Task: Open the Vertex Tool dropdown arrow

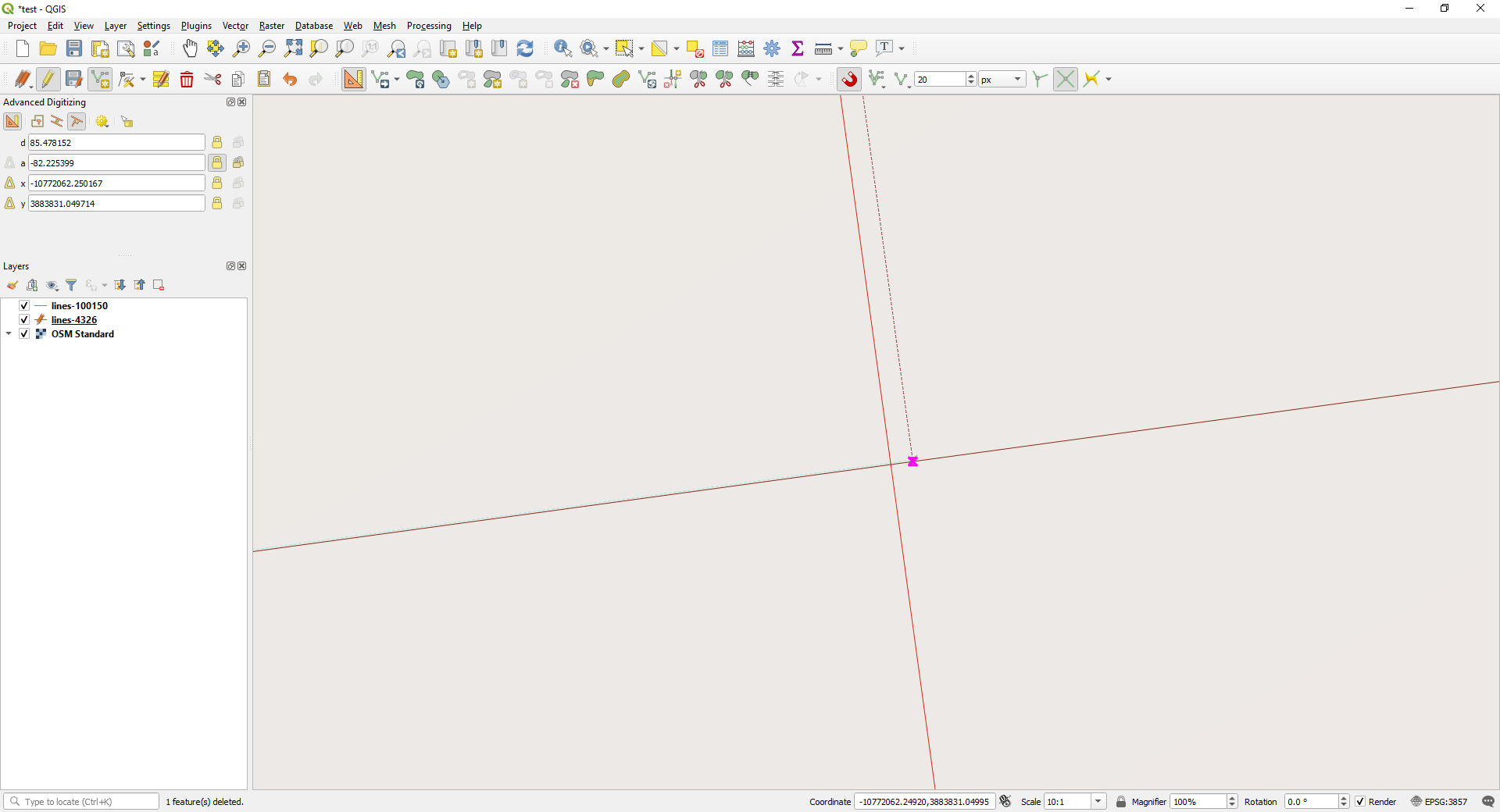Action: (143, 79)
